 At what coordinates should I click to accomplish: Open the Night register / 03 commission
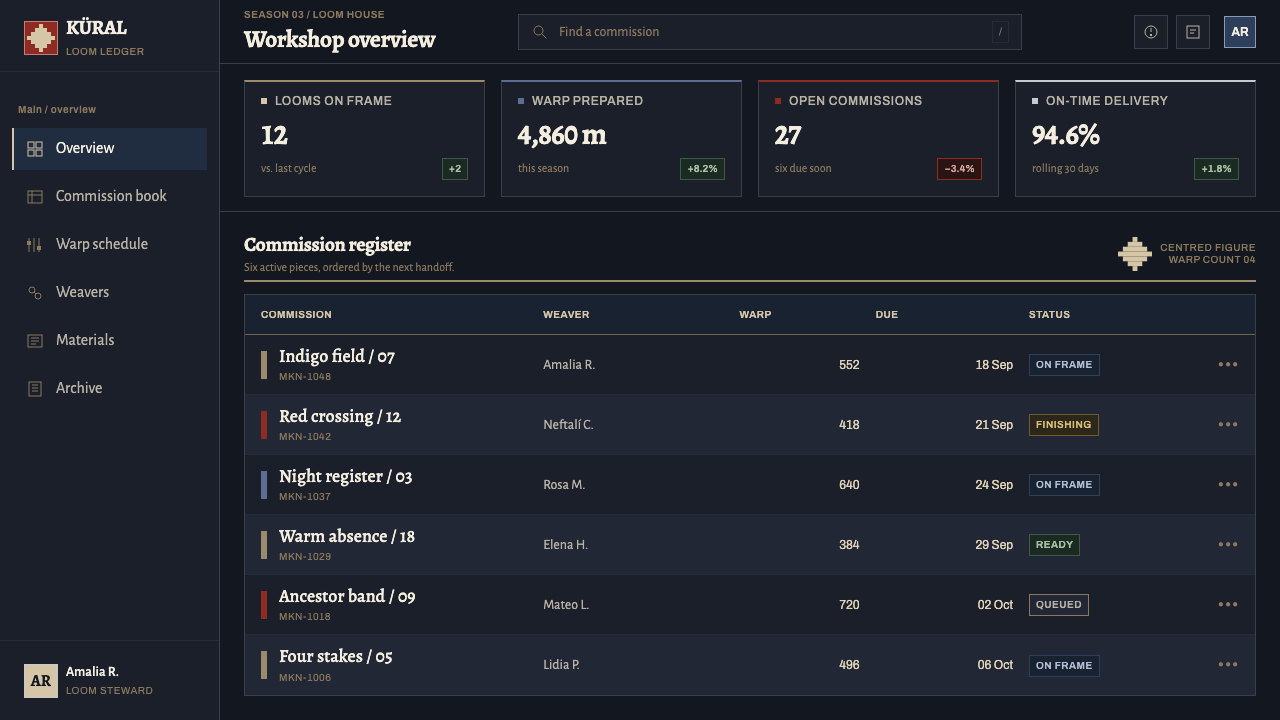[x=346, y=476]
